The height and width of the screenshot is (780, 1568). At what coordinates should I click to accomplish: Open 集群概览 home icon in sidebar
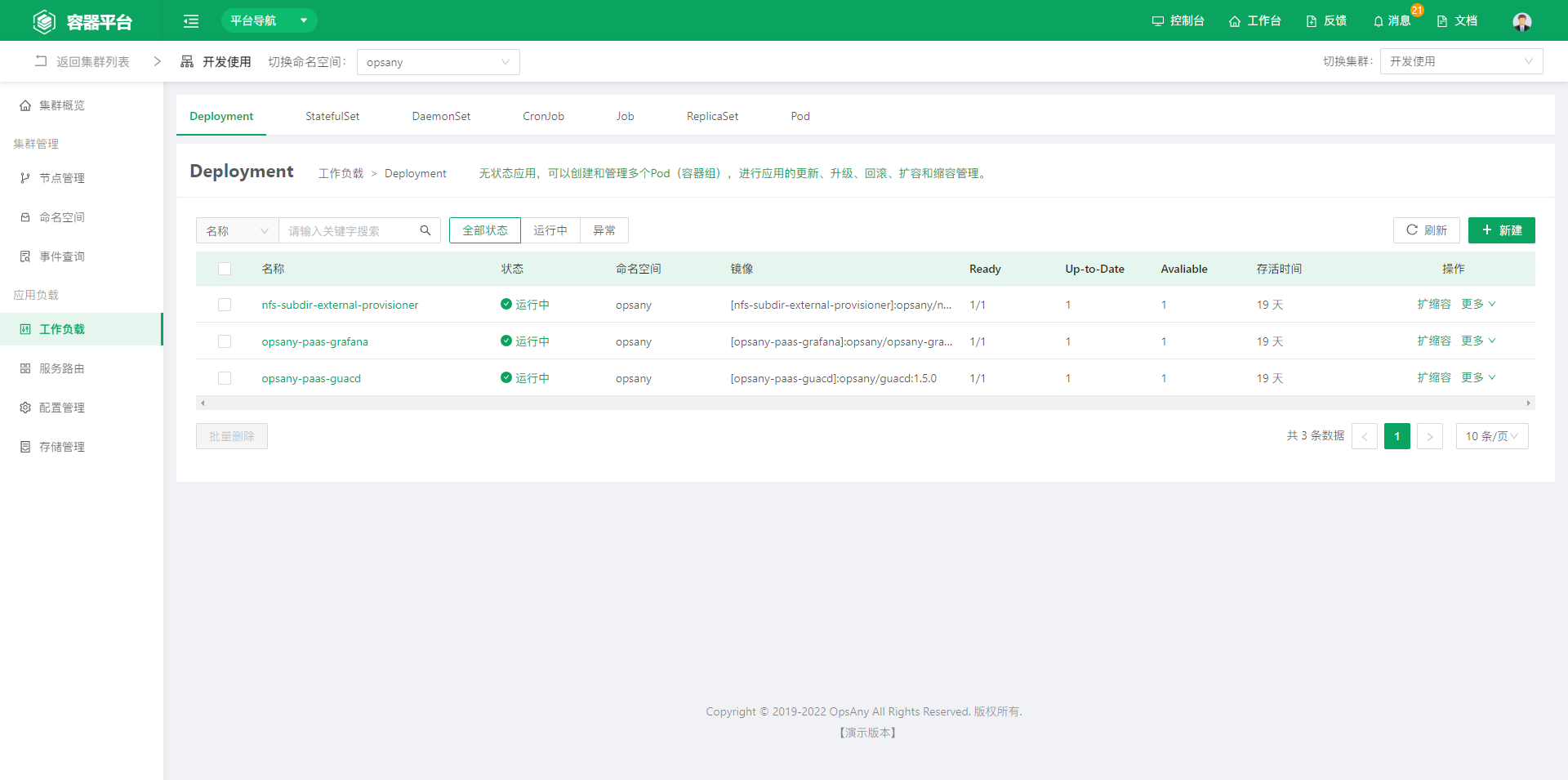point(25,105)
